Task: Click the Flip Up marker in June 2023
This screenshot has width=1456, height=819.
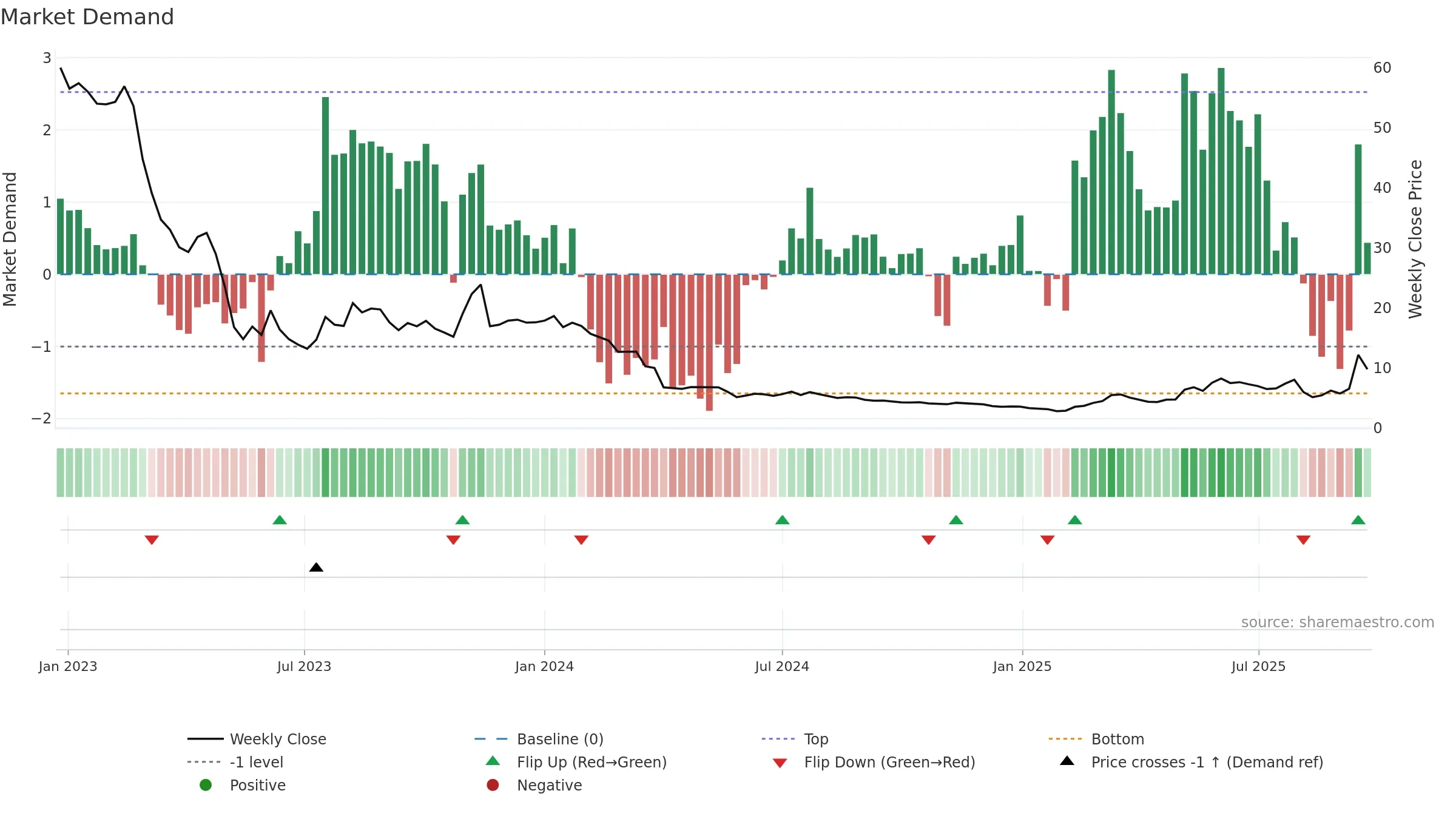Action: [280, 520]
